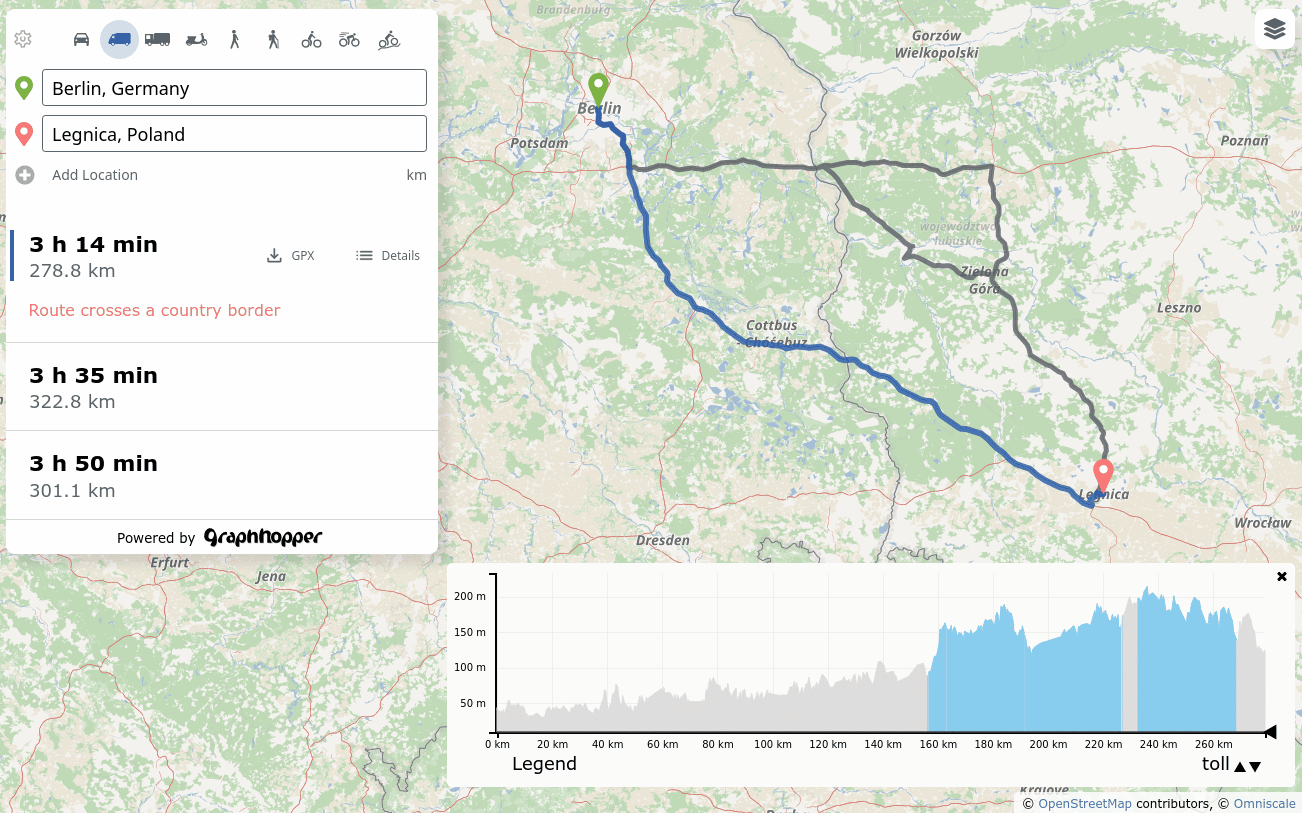Sort toll segments descending with down arrow
Screen dimensions: 1302x813
tap(1255, 766)
